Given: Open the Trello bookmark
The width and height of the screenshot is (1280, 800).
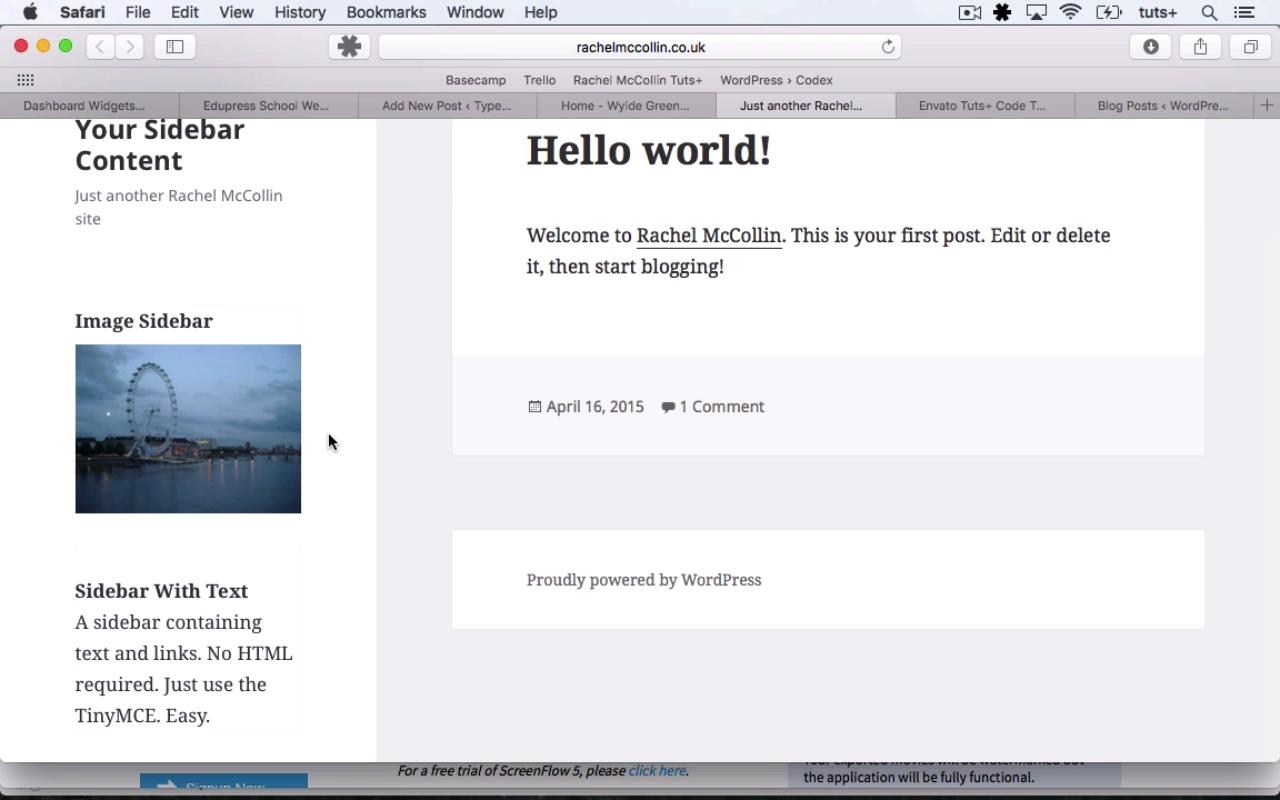Looking at the screenshot, I should click(539, 80).
